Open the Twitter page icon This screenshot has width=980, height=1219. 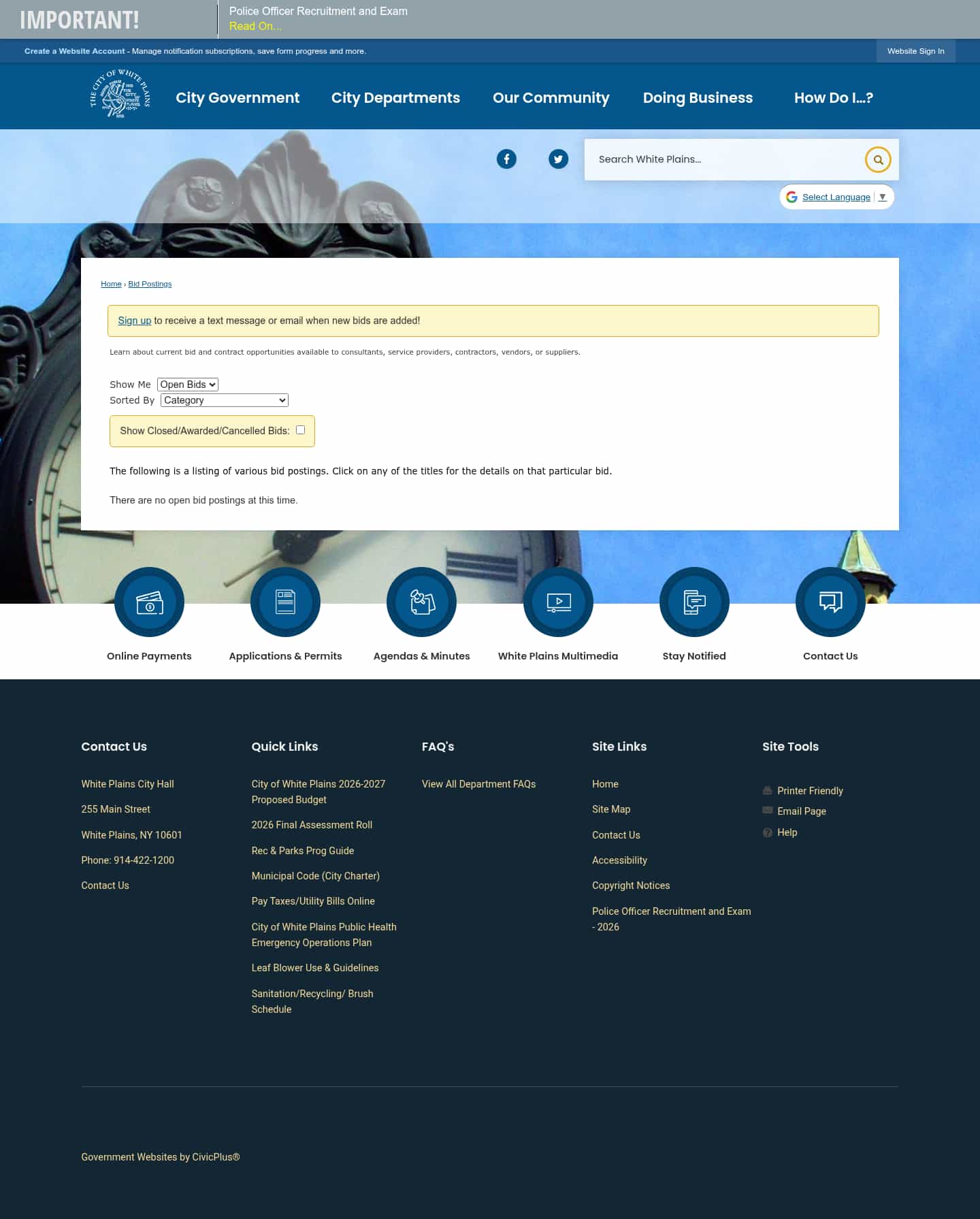558,159
